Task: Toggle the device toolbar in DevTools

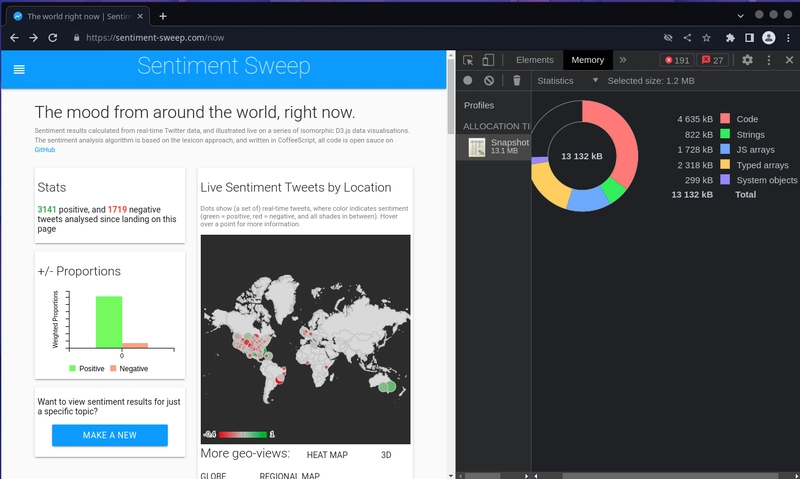Action: click(x=488, y=60)
